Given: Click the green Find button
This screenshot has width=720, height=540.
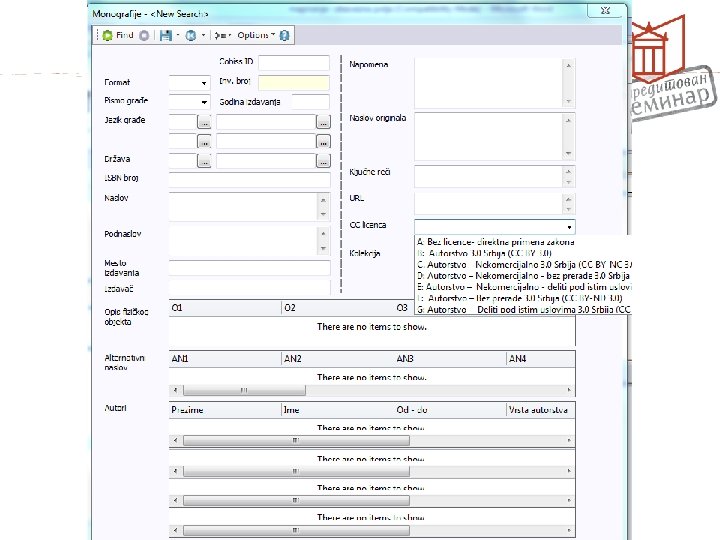Looking at the screenshot, I should 118,35.
